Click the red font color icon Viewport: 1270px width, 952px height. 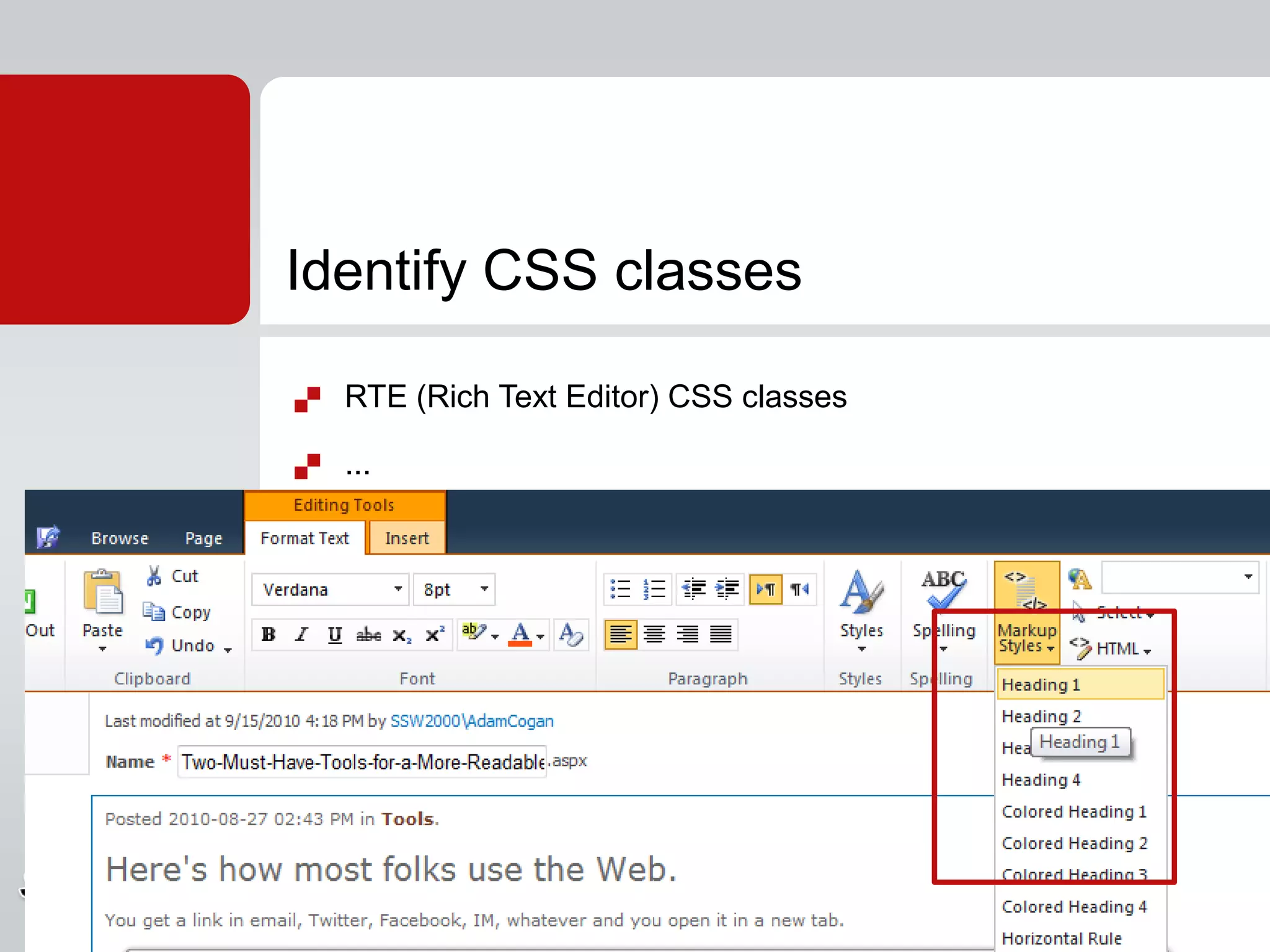[520, 635]
